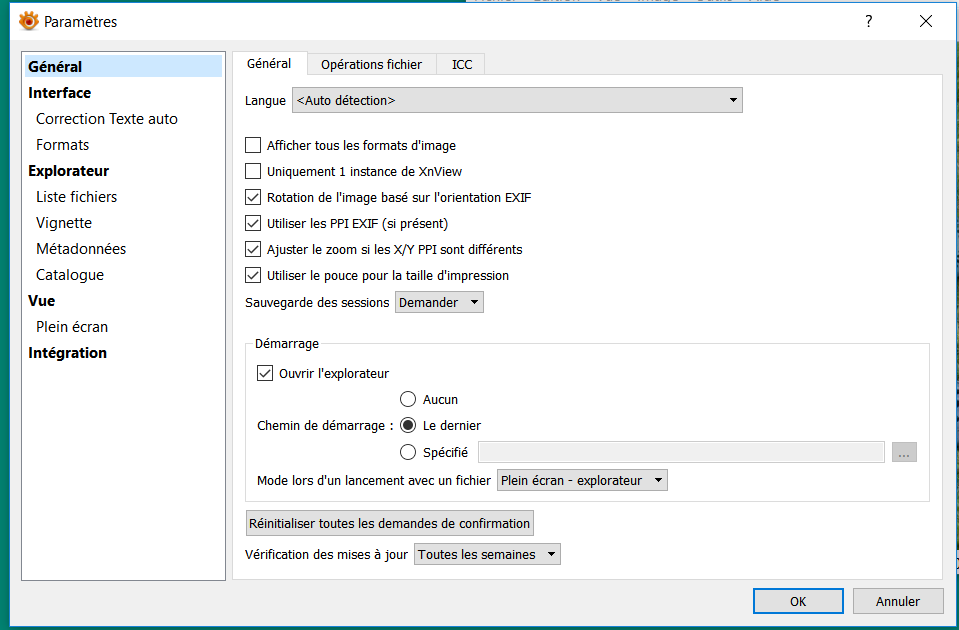Open the ICC tab
The height and width of the screenshot is (630, 959).
462,65
